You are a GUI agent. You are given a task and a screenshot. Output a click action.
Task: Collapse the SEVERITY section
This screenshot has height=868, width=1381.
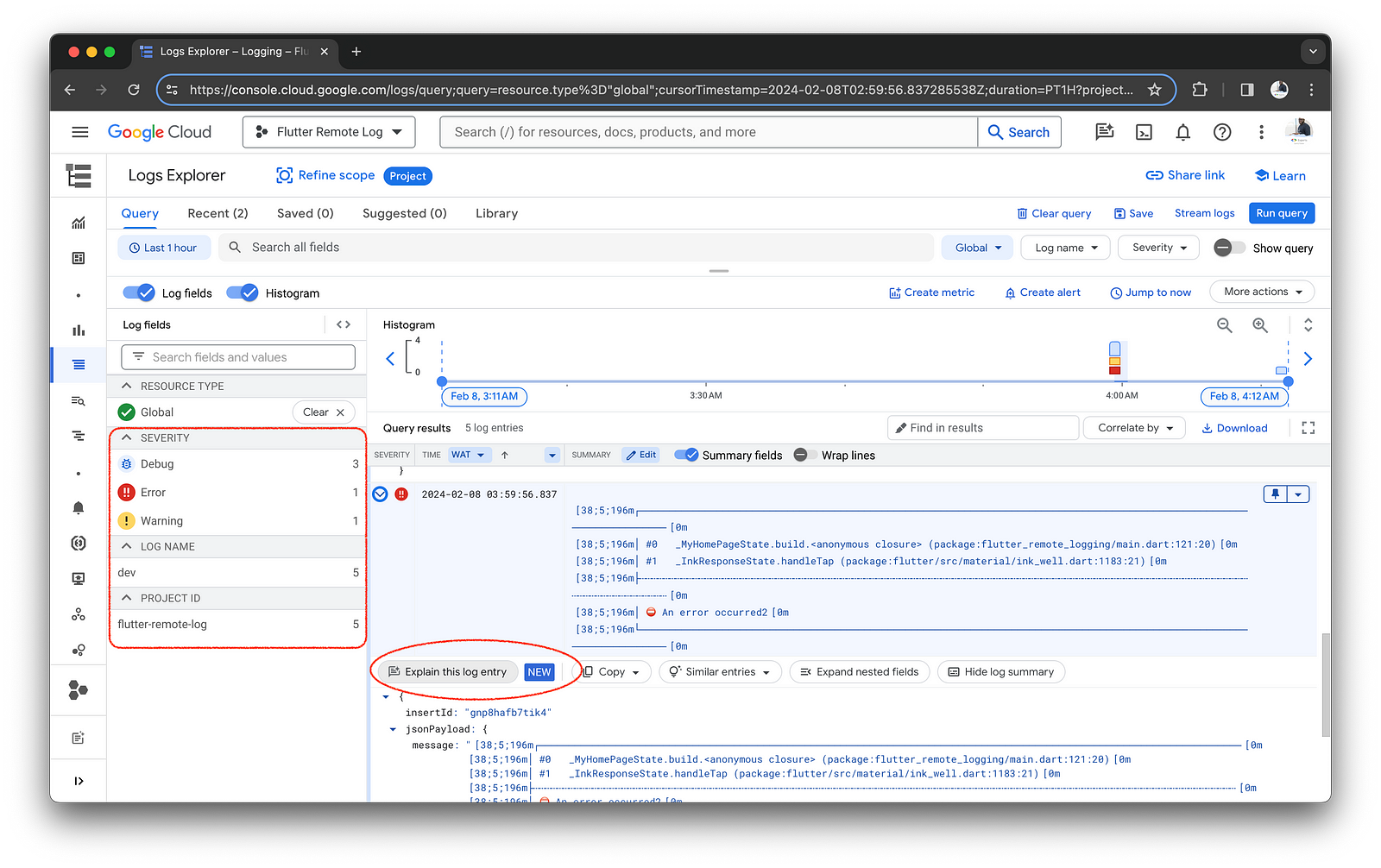coord(127,437)
